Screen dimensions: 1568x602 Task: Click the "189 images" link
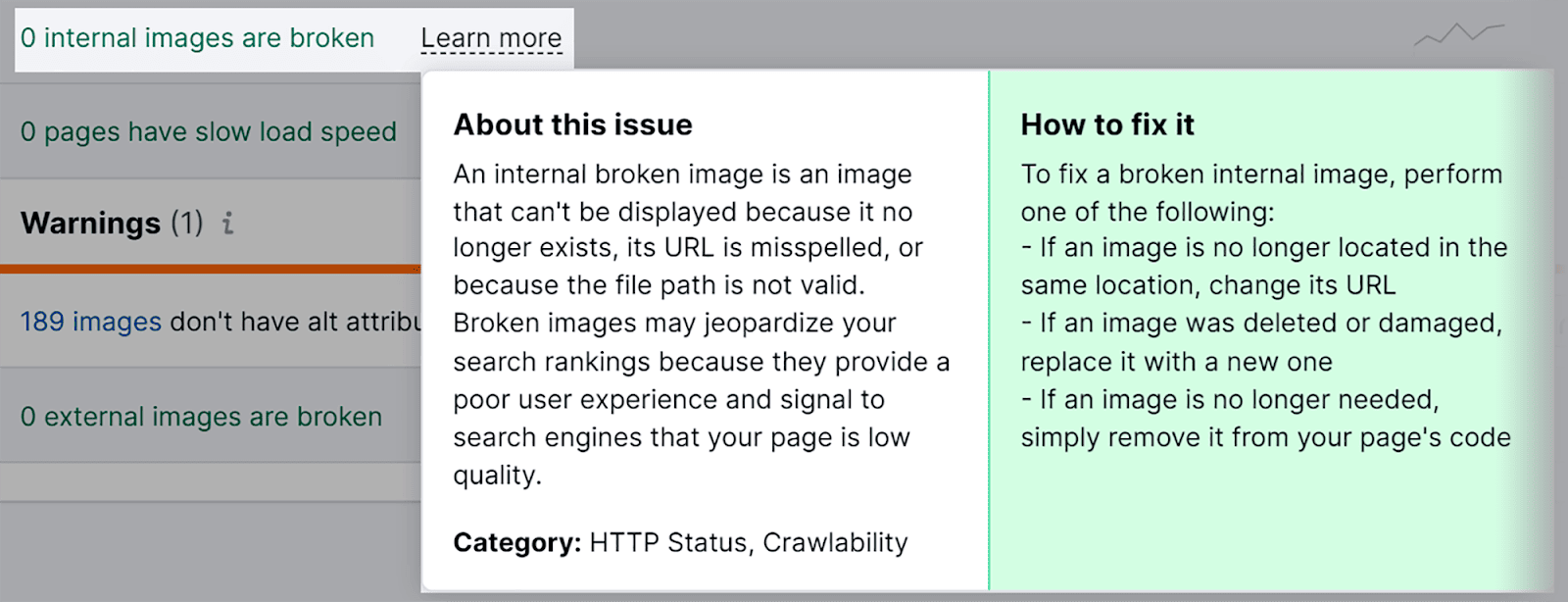pyautogui.click(x=91, y=322)
